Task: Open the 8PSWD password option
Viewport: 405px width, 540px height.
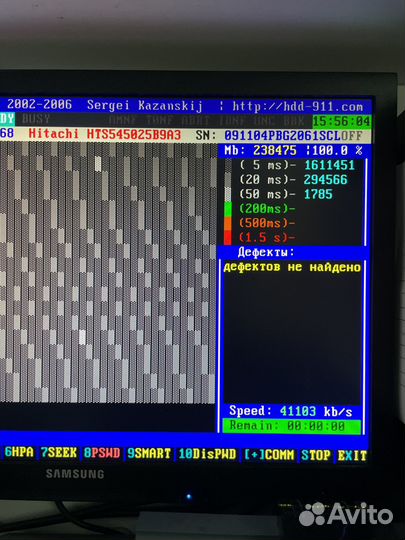Action: [x=102, y=453]
